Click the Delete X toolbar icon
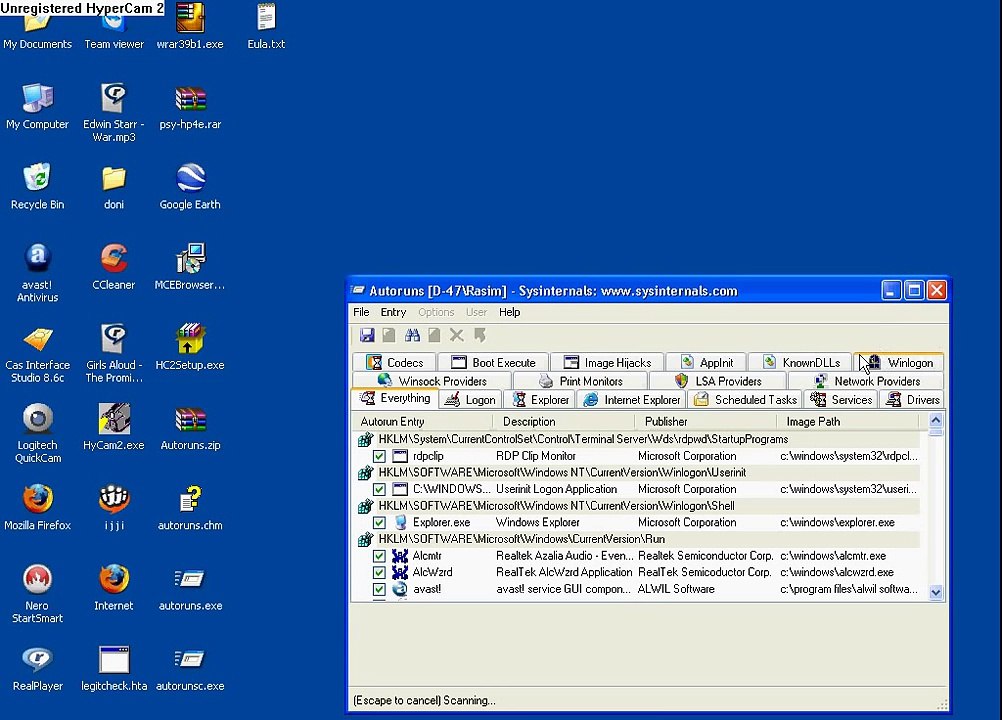 pos(456,335)
